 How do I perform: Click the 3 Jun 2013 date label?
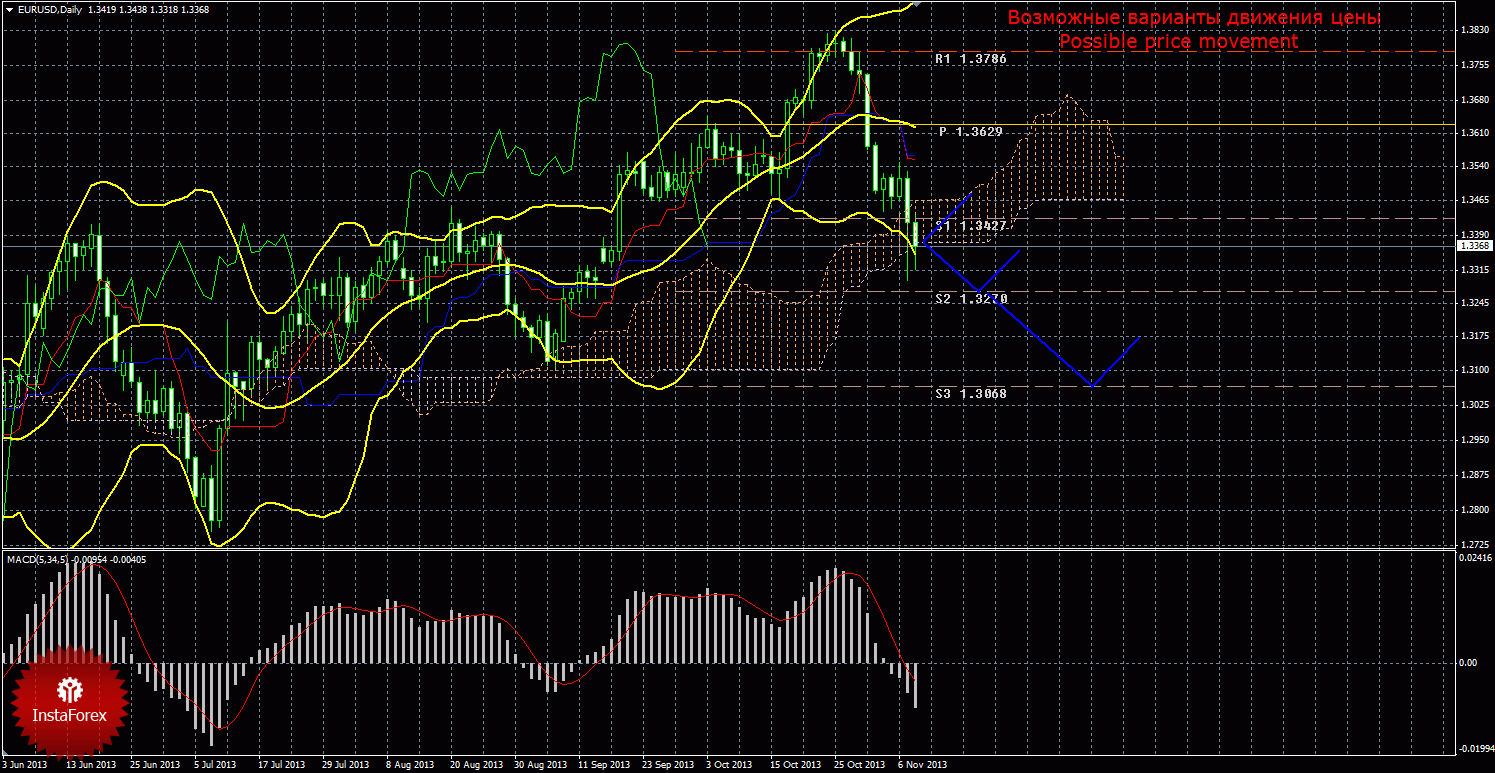[23, 765]
